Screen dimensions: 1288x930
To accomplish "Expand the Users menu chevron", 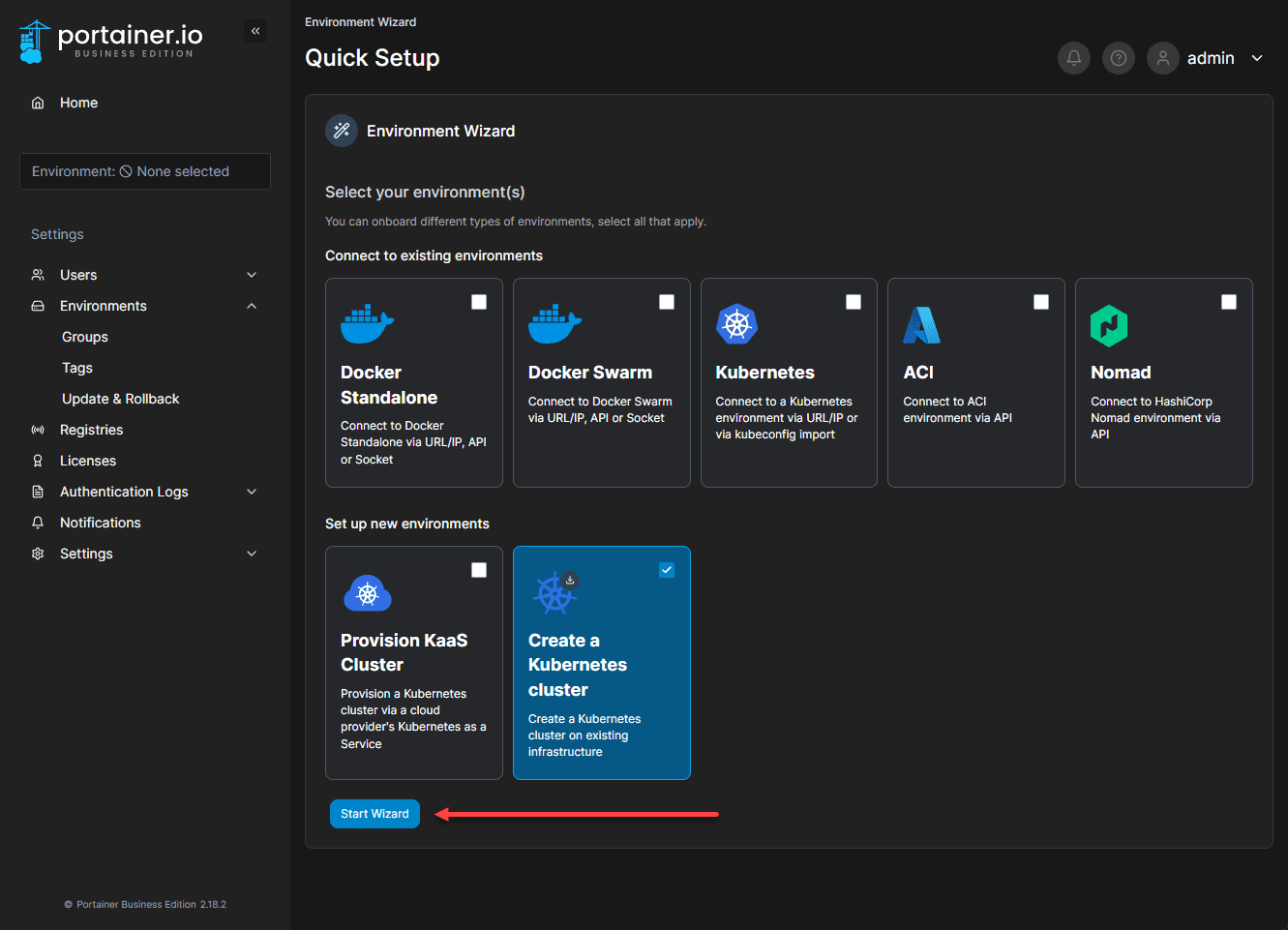I will click(252, 275).
